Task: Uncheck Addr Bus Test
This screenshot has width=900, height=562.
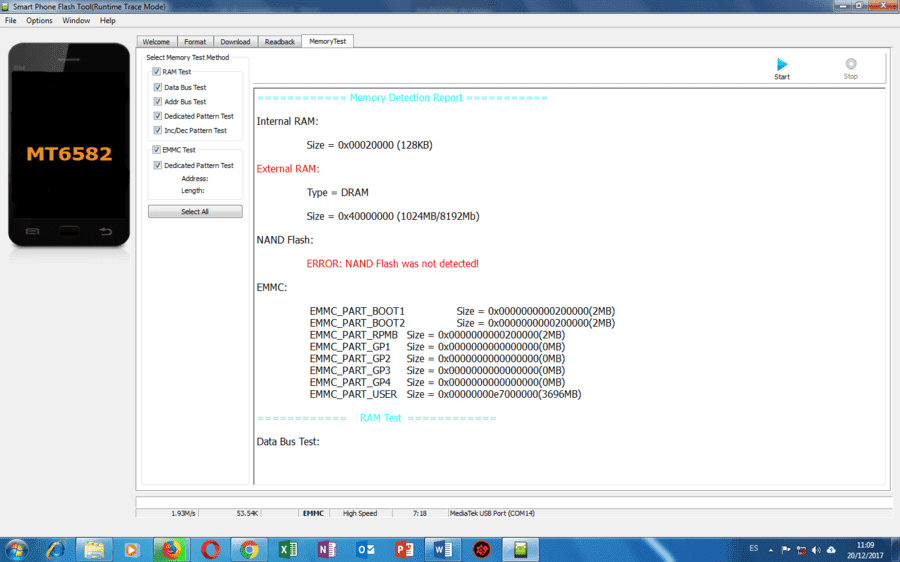Action: point(158,102)
